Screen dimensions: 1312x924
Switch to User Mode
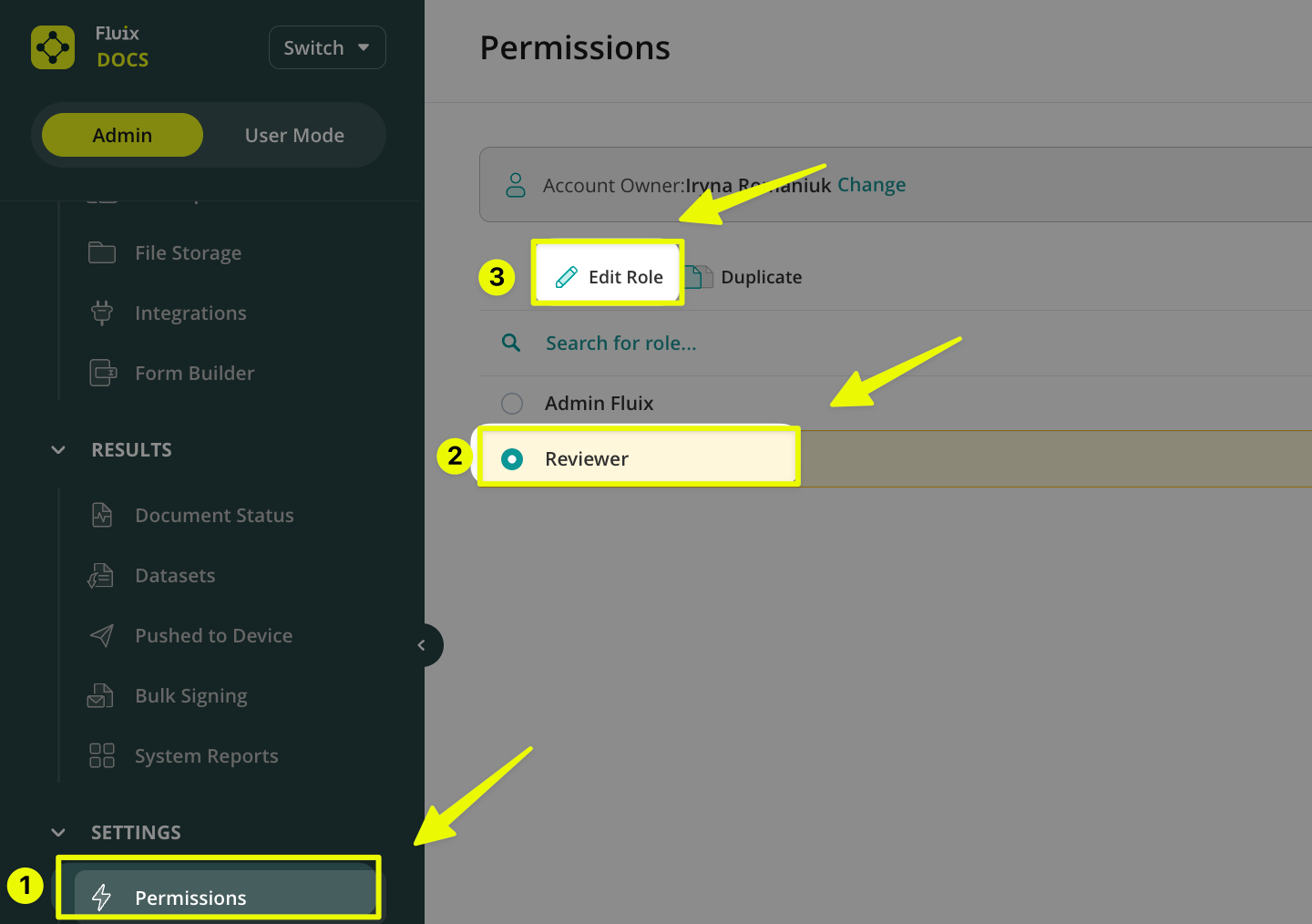294,135
